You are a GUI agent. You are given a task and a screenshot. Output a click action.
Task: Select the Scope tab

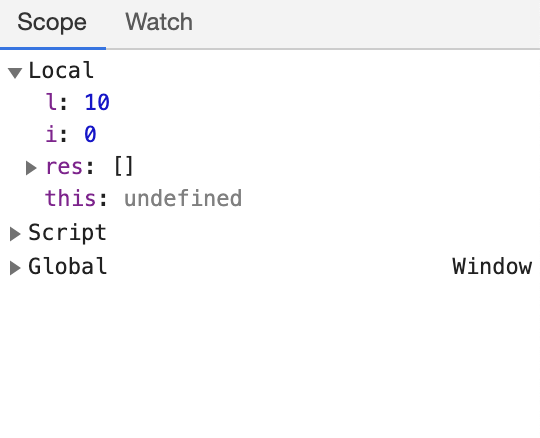pos(52,22)
